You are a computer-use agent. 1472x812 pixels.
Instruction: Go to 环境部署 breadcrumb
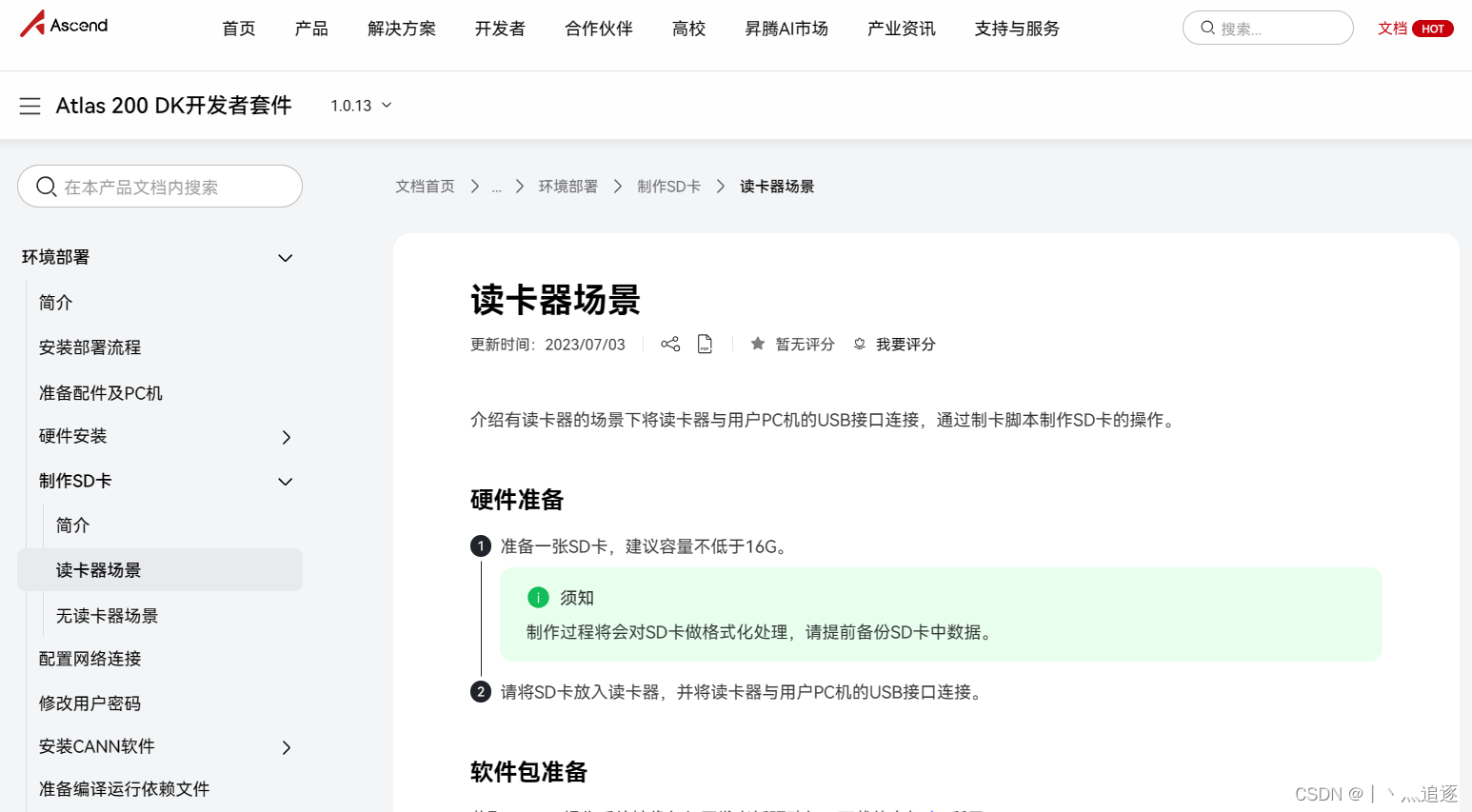[x=568, y=187]
